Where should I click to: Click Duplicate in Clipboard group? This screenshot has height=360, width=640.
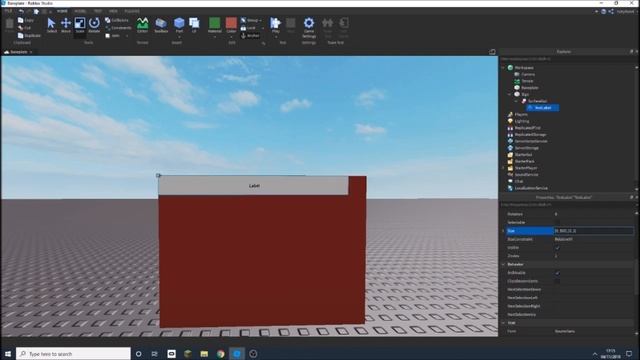[29, 36]
